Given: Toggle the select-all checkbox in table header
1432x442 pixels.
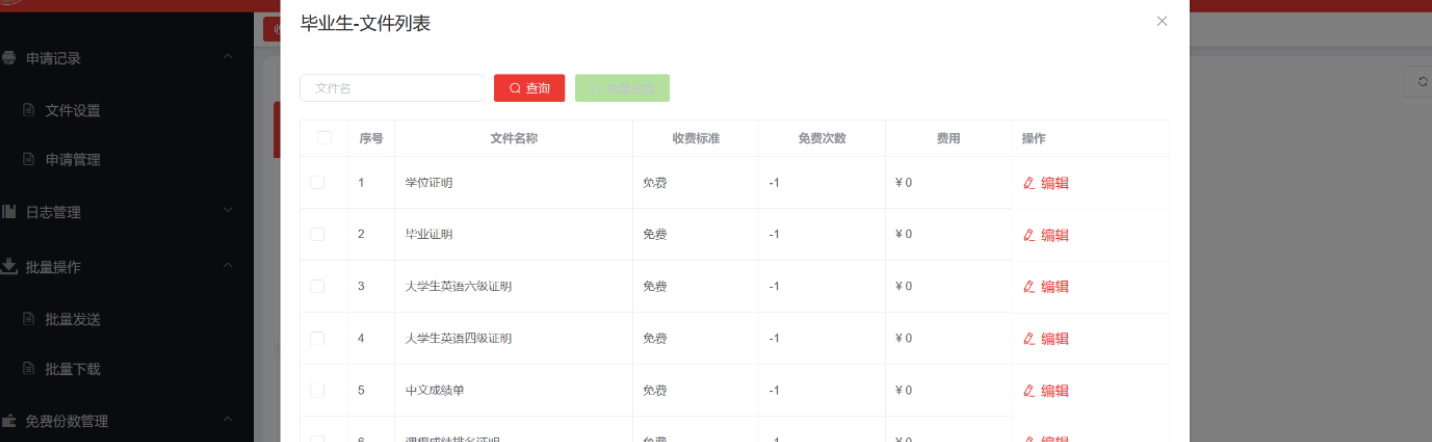Looking at the screenshot, I should (x=324, y=138).
